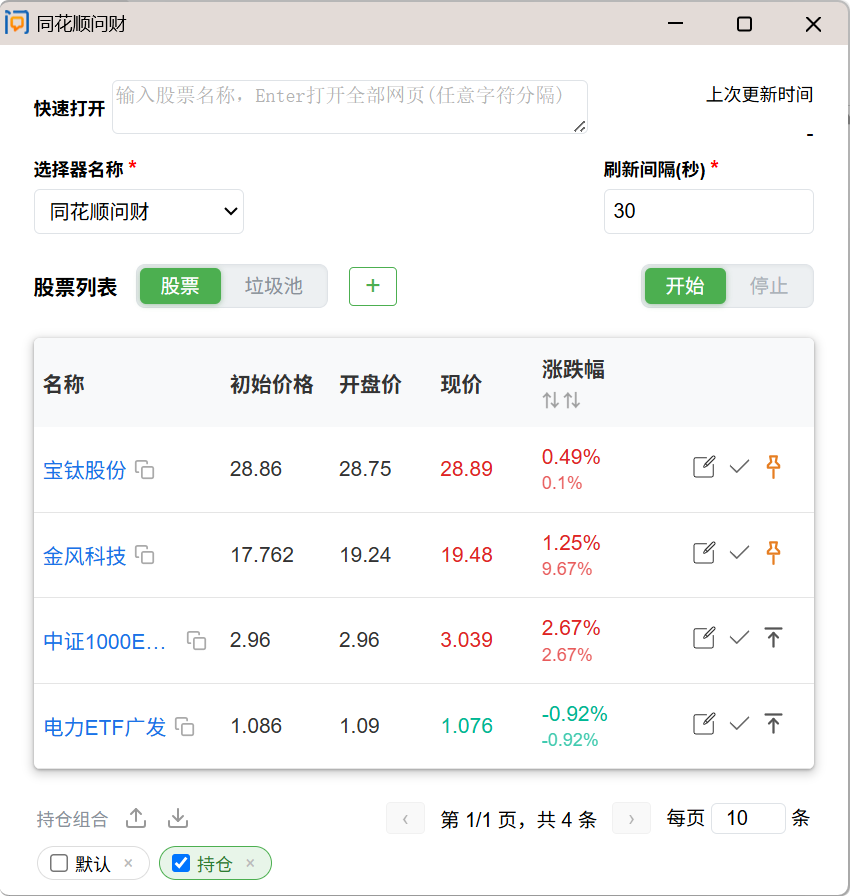Viewport: 850px width, 896px height.
Task: Click the 17.762 initial price
Action: 262,555
